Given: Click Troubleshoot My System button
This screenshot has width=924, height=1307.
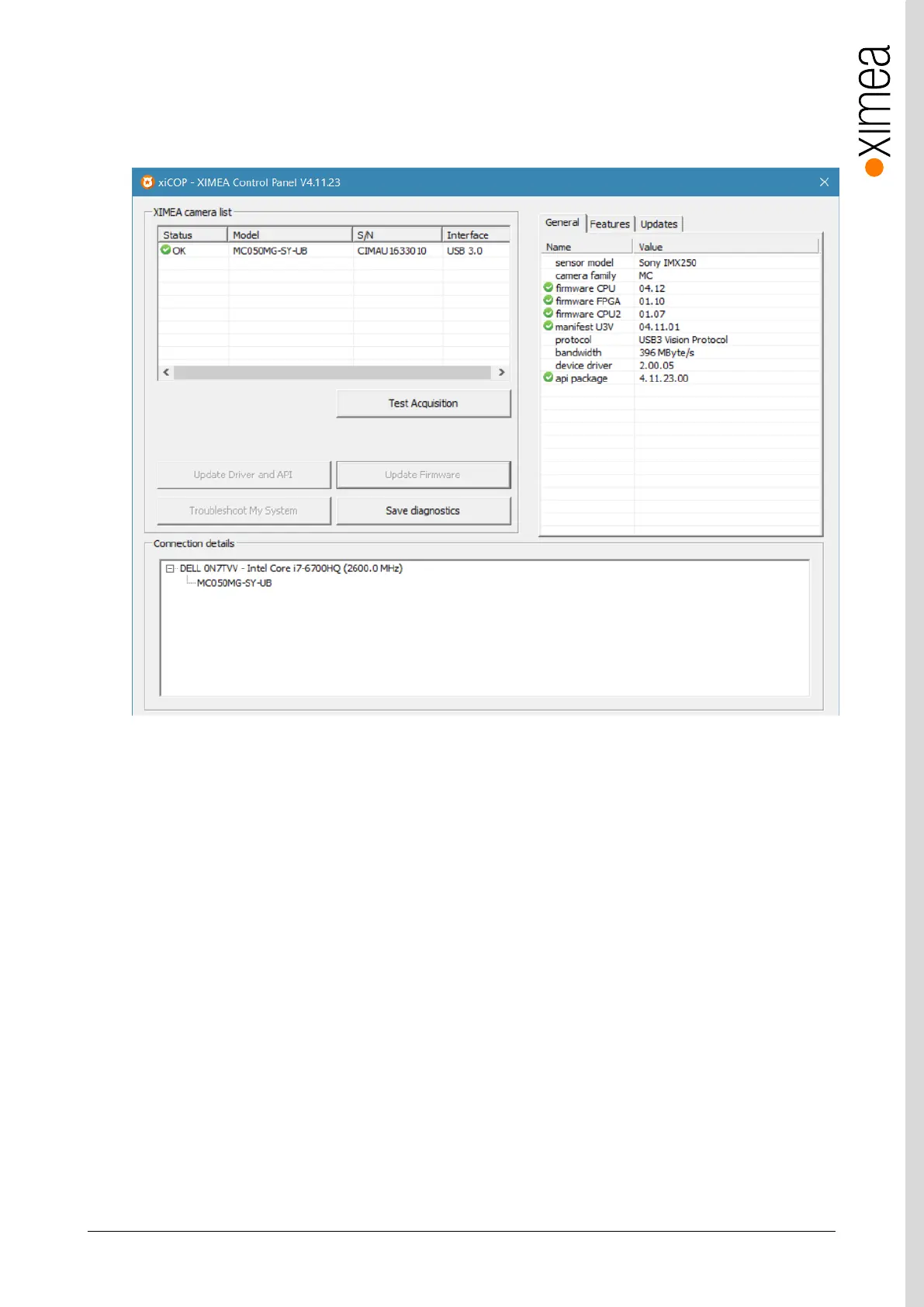Looking at the screenshot, I should pos(244,511).
